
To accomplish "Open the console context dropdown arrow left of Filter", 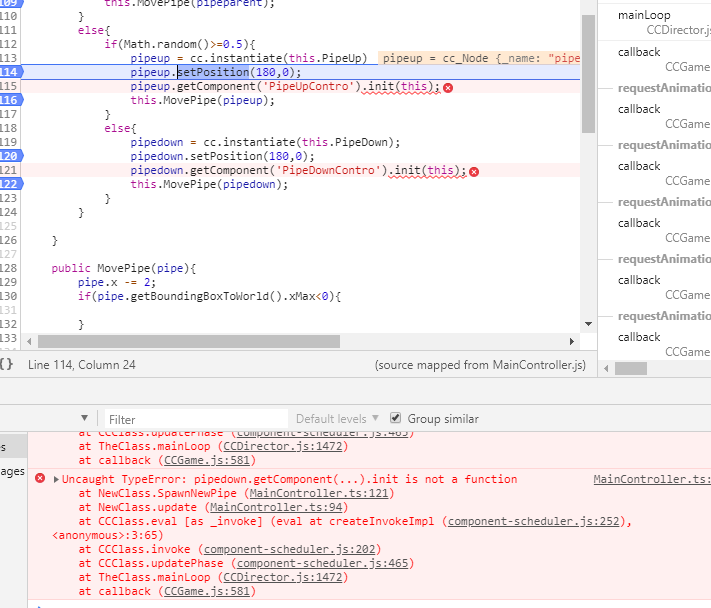I will 84,418.
